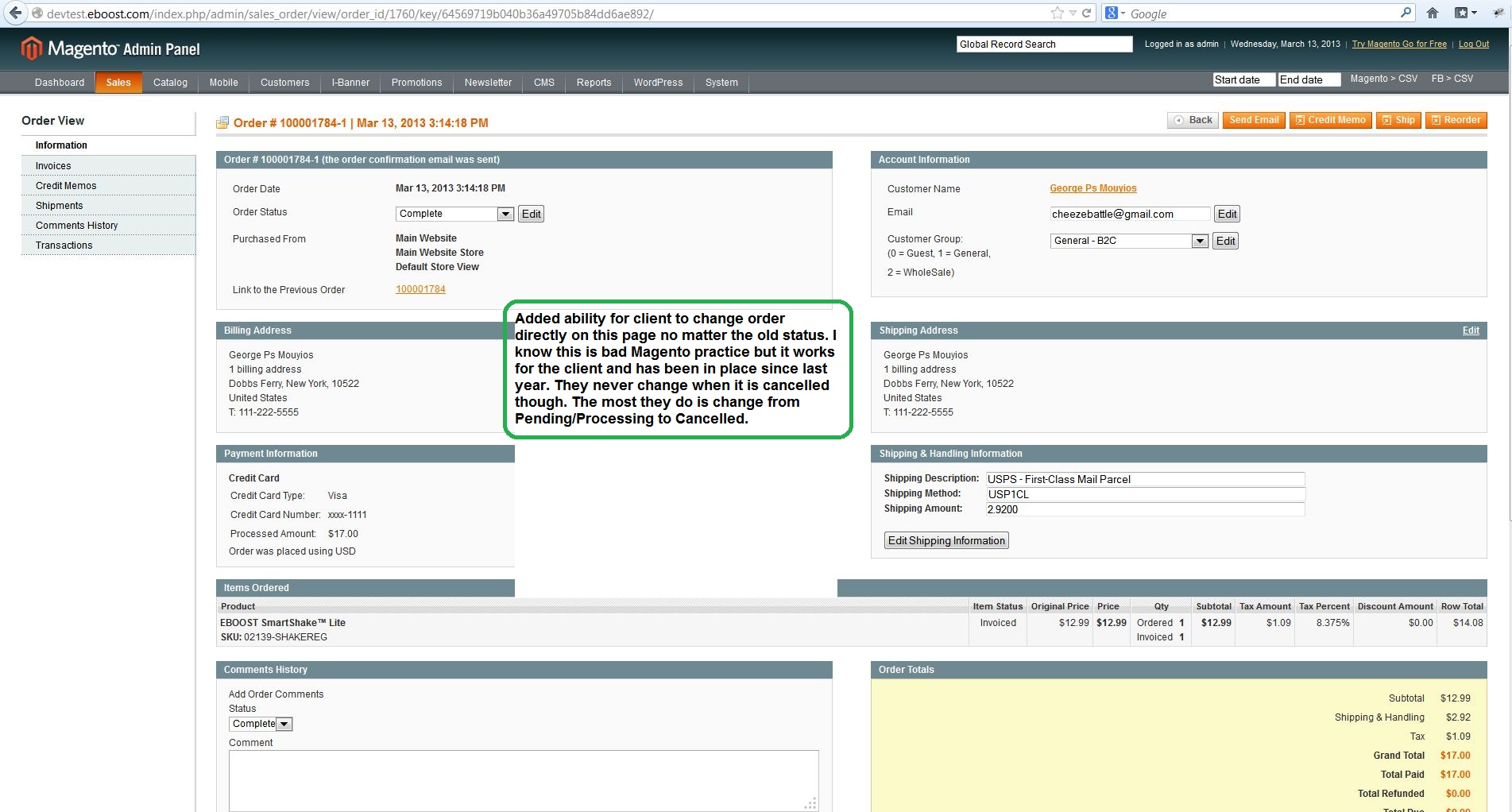The height and width of the screenshot is (812, 1512).
Task: Open the I-Banner menu
Action: click(x=350, y=83)
